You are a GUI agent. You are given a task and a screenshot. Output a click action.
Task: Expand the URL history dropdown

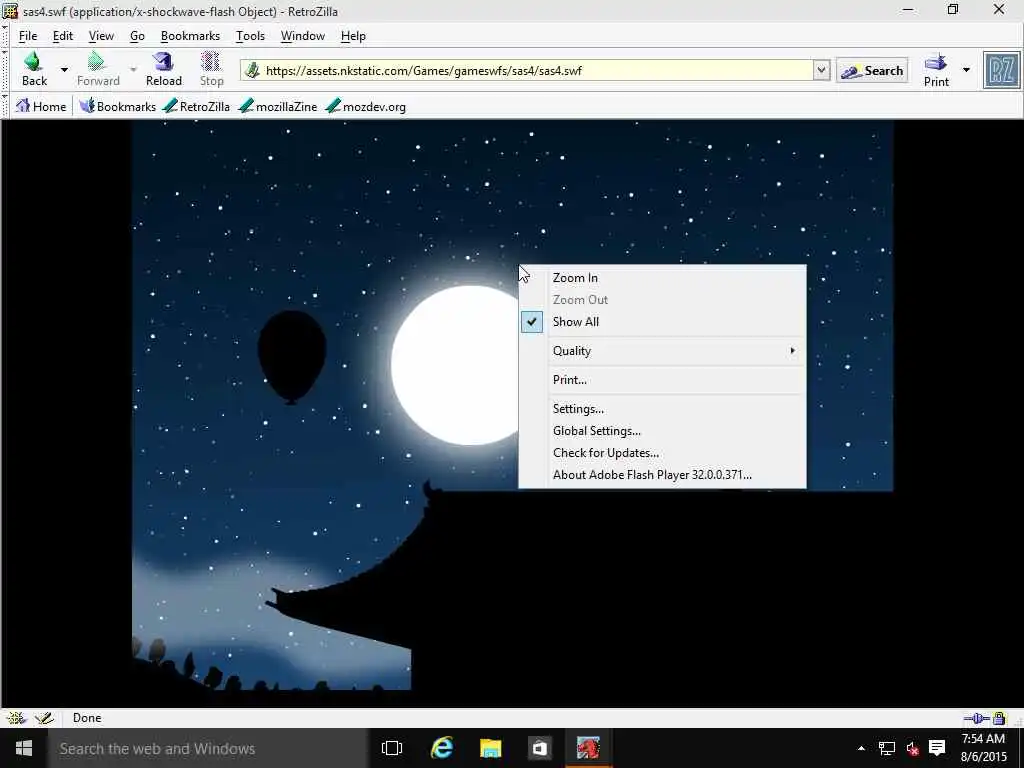(x=821, y=70)
